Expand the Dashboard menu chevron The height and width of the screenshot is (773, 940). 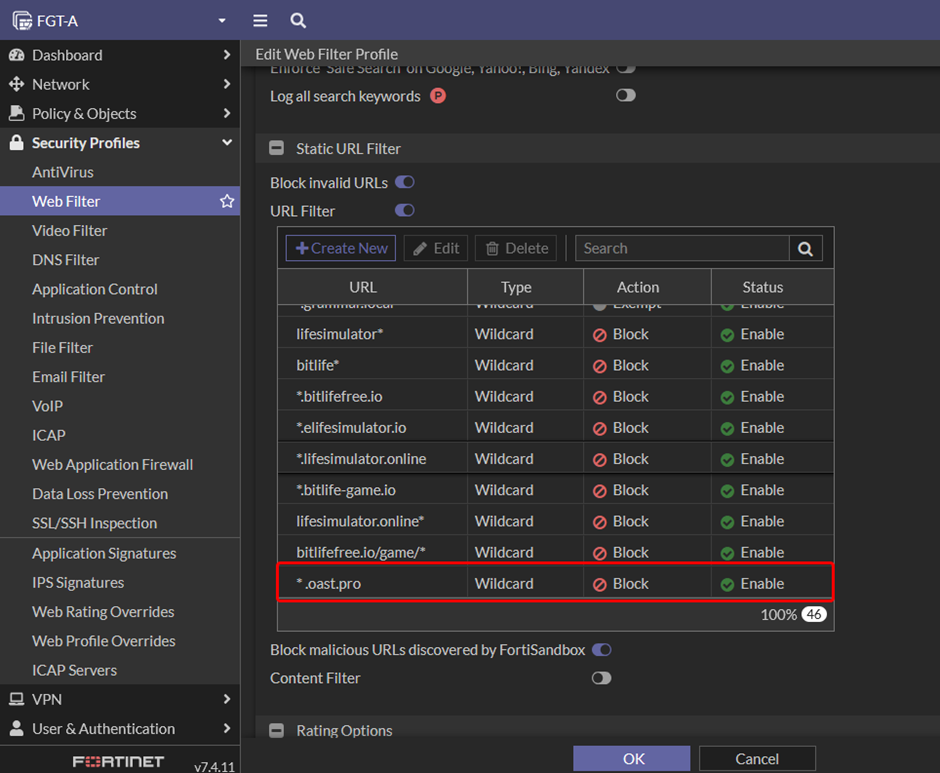(x=227, y=55)
